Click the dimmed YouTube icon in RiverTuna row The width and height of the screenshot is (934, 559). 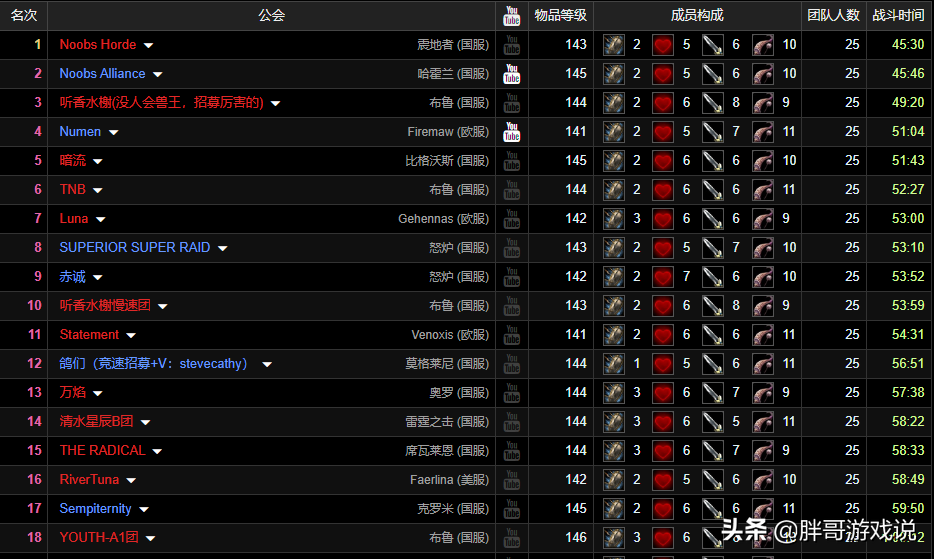(511, 480)
